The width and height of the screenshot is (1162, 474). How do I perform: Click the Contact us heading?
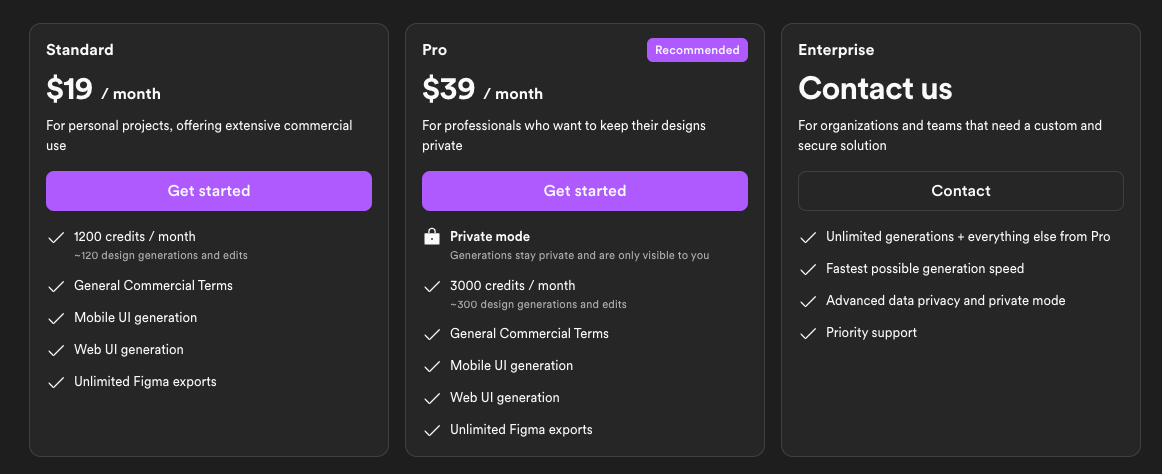click(875, 89)
